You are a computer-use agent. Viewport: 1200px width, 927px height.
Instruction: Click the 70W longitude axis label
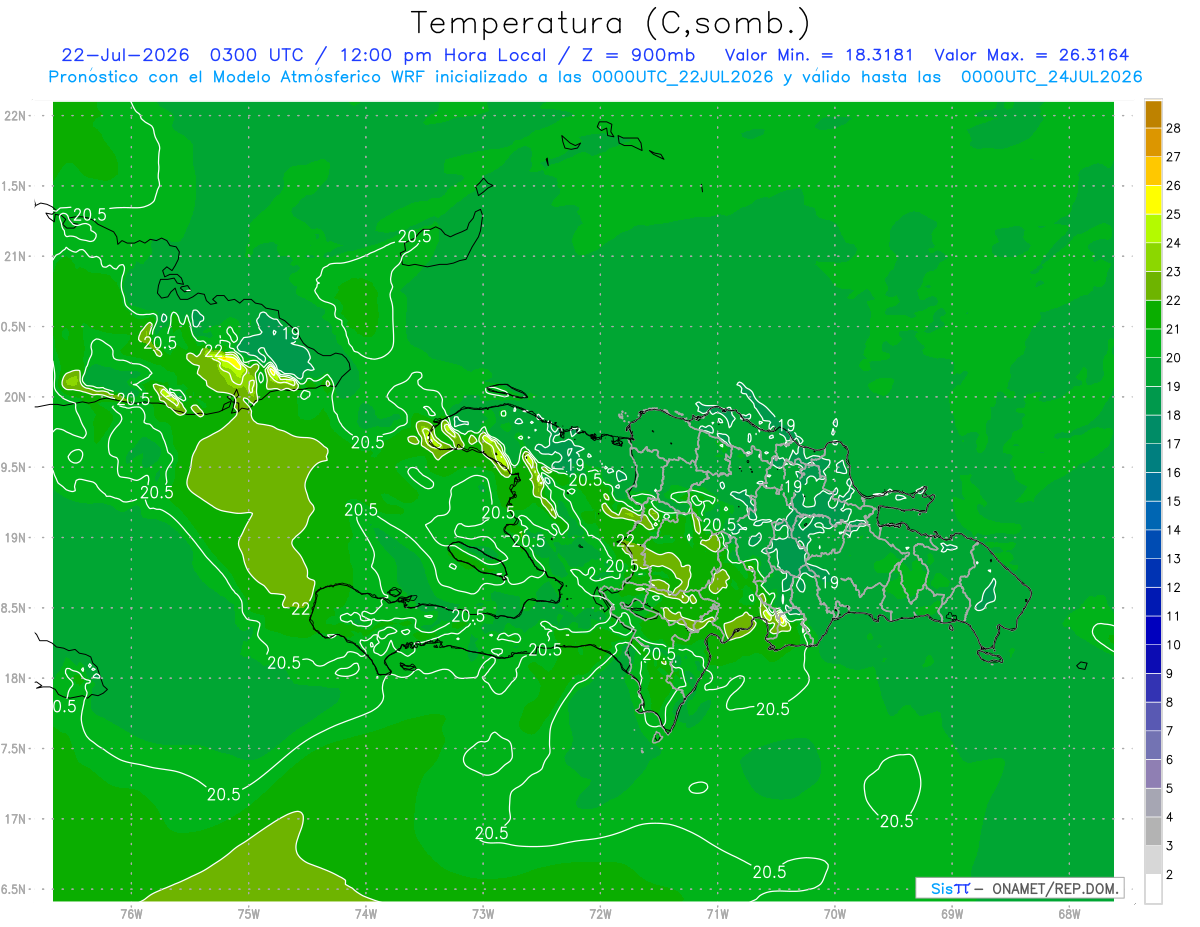point(834,913)
